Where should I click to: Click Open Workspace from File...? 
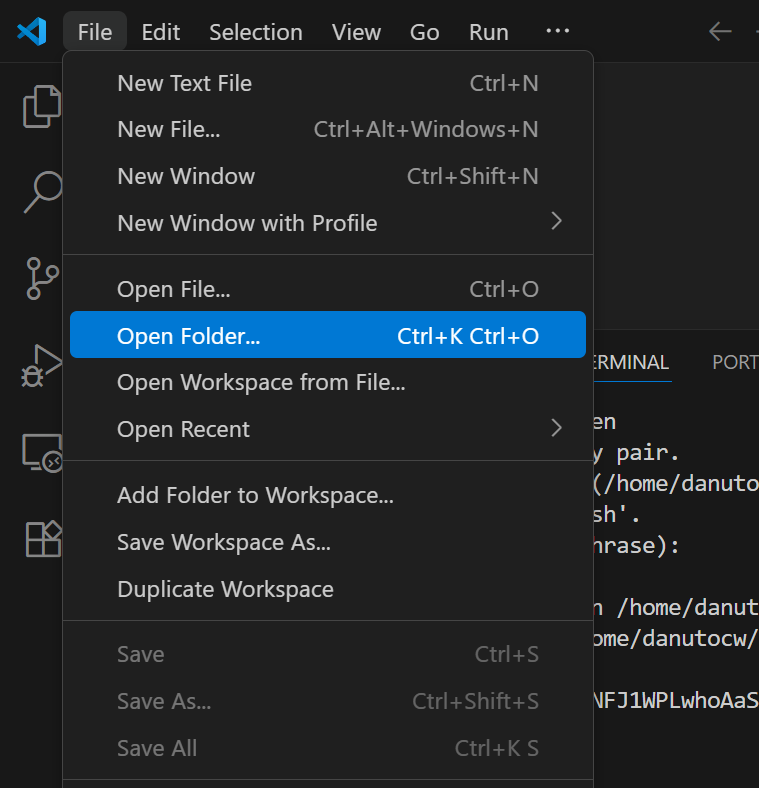point(261,382)
